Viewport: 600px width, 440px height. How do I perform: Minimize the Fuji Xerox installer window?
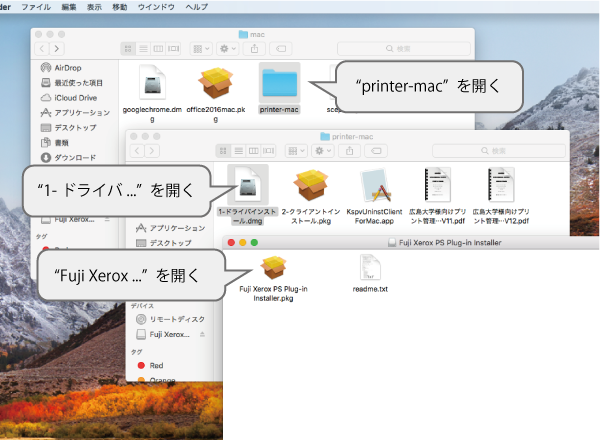pyautogui.click(x=243, y=243)
